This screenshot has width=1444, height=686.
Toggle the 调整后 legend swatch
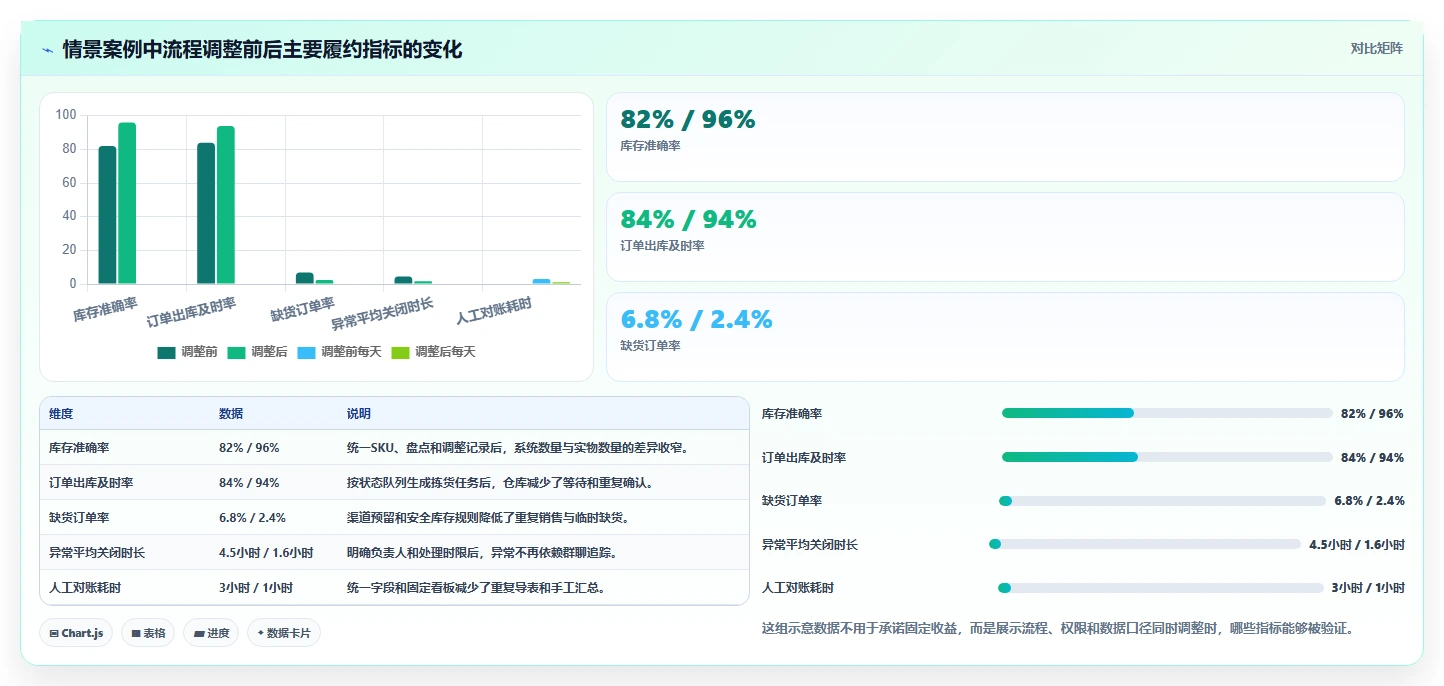(236, 352)
